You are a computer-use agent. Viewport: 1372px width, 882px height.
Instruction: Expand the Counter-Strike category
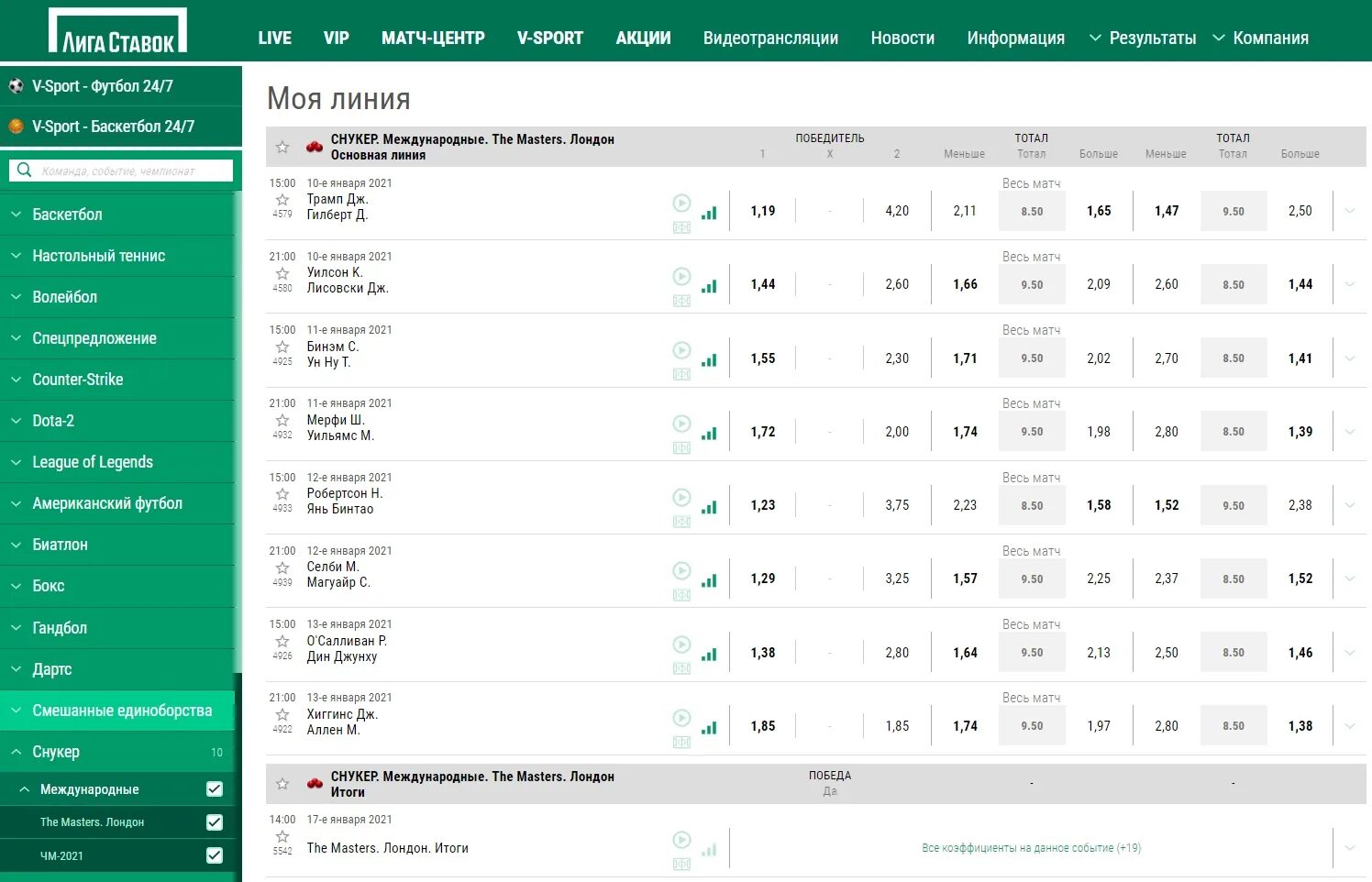click(117, 380)
